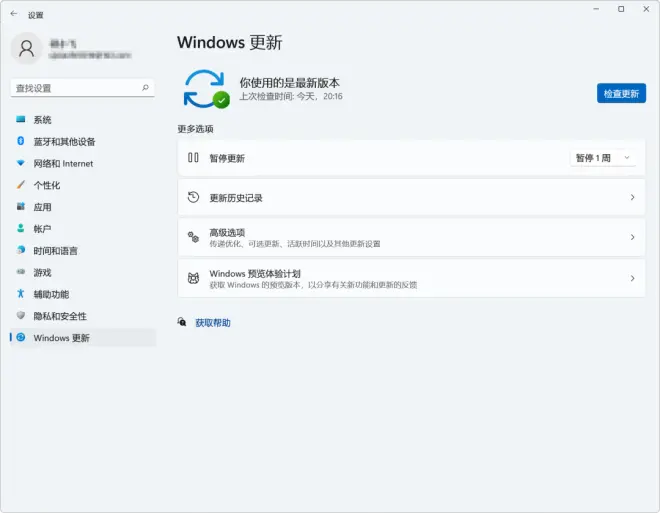The image size is (660, 513).
Task: Click the 你使用的是最新版本 status text
Action: click(x=290, y=82)
